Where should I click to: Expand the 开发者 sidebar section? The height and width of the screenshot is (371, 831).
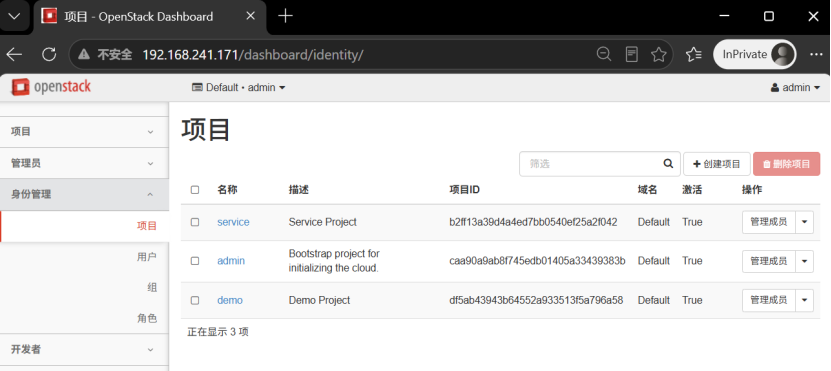click(84, 349)
